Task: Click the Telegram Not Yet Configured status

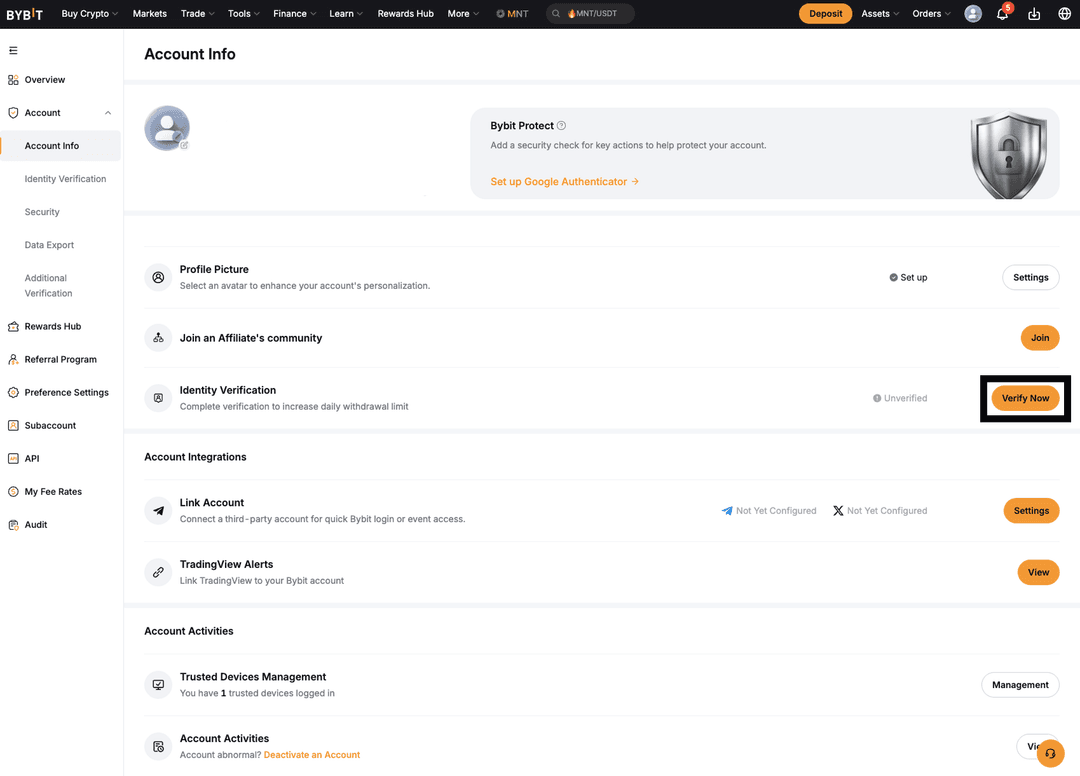Action: [769, 511]
